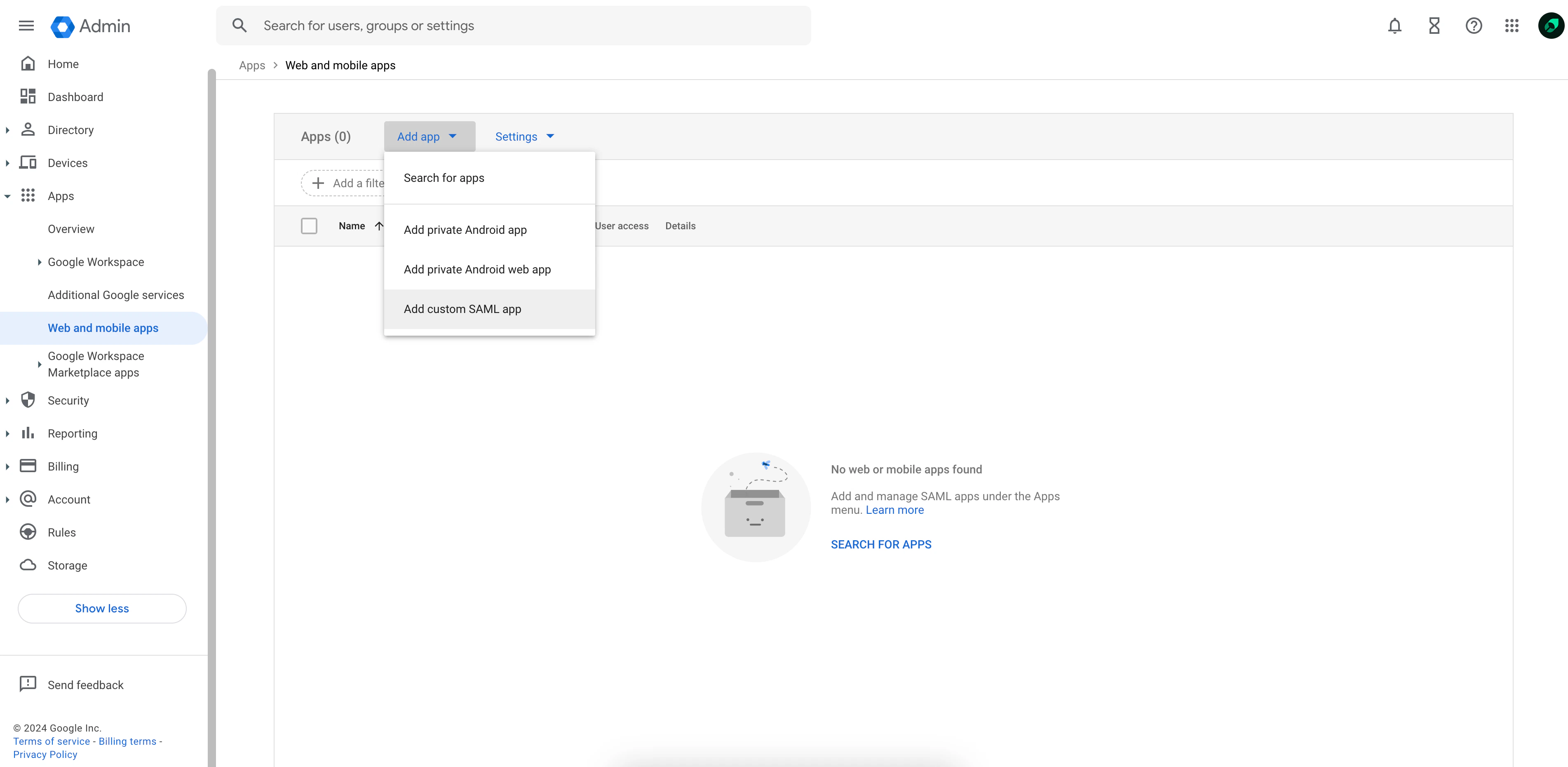Screen dimensions: 1568x767
Task: Sort by the Name column arrow
Action: [379, 225]
